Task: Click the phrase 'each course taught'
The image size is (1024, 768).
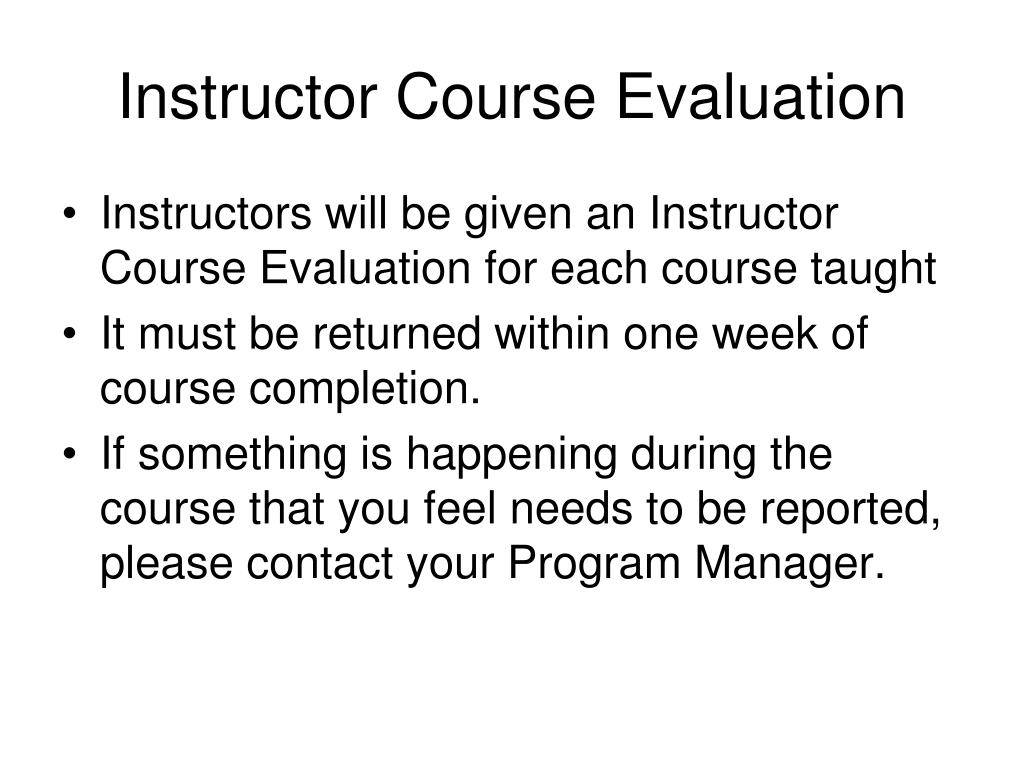Action: (743, 270)
